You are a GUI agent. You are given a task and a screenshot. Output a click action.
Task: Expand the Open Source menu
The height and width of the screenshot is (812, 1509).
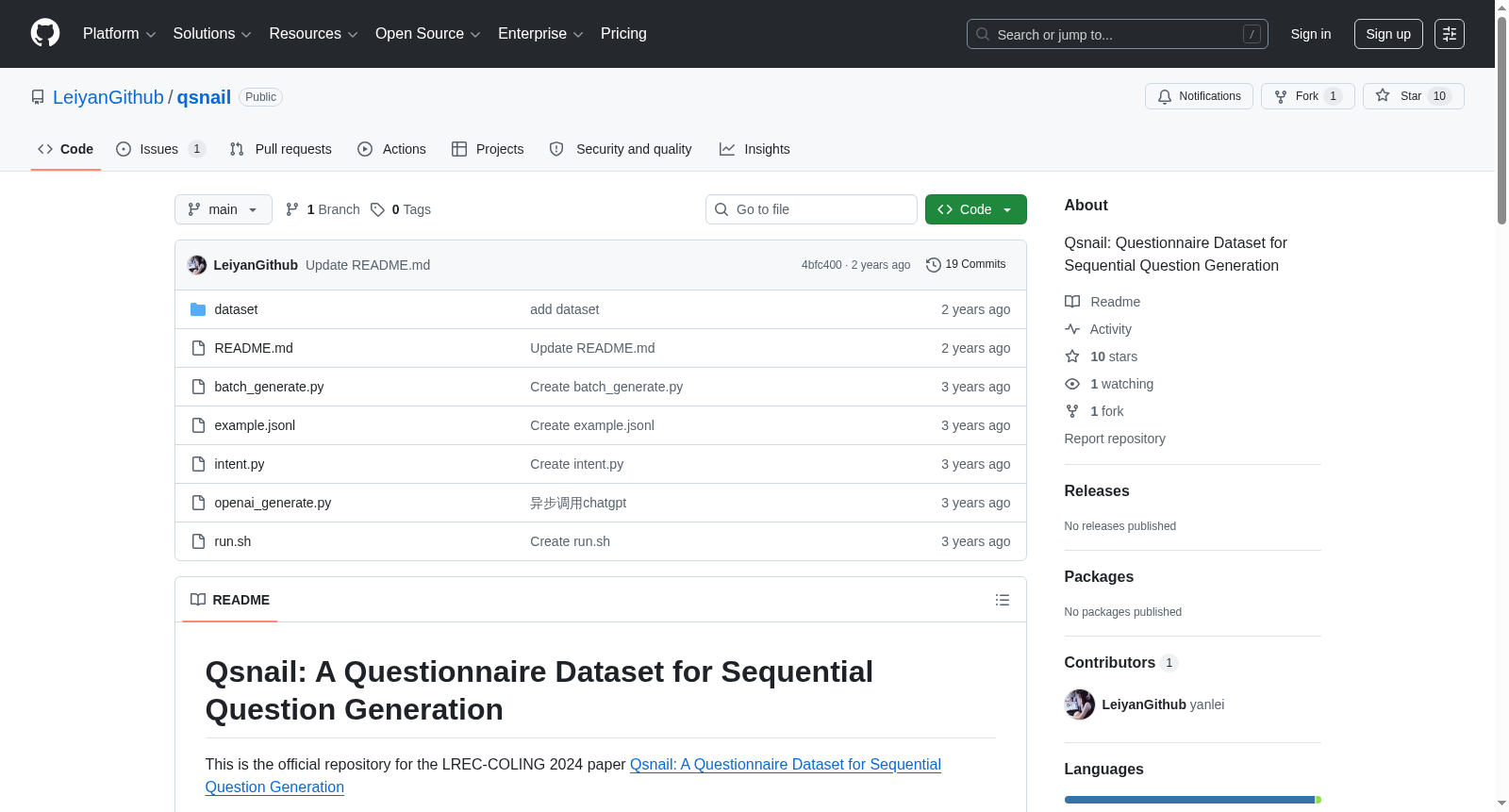pyautogui.click(x=428, y=34)
